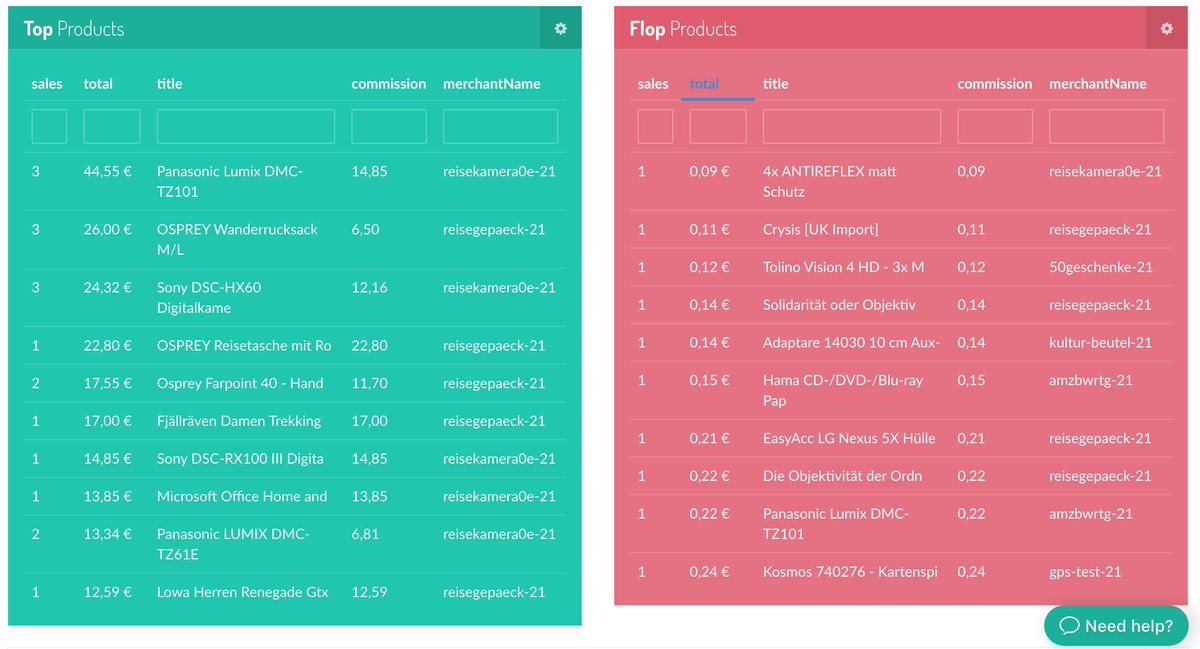Click OSPREY Reisetasche mit Ro row title
Image resolution: width=1200 pixels, height=649 pixels.
[244, 345]
